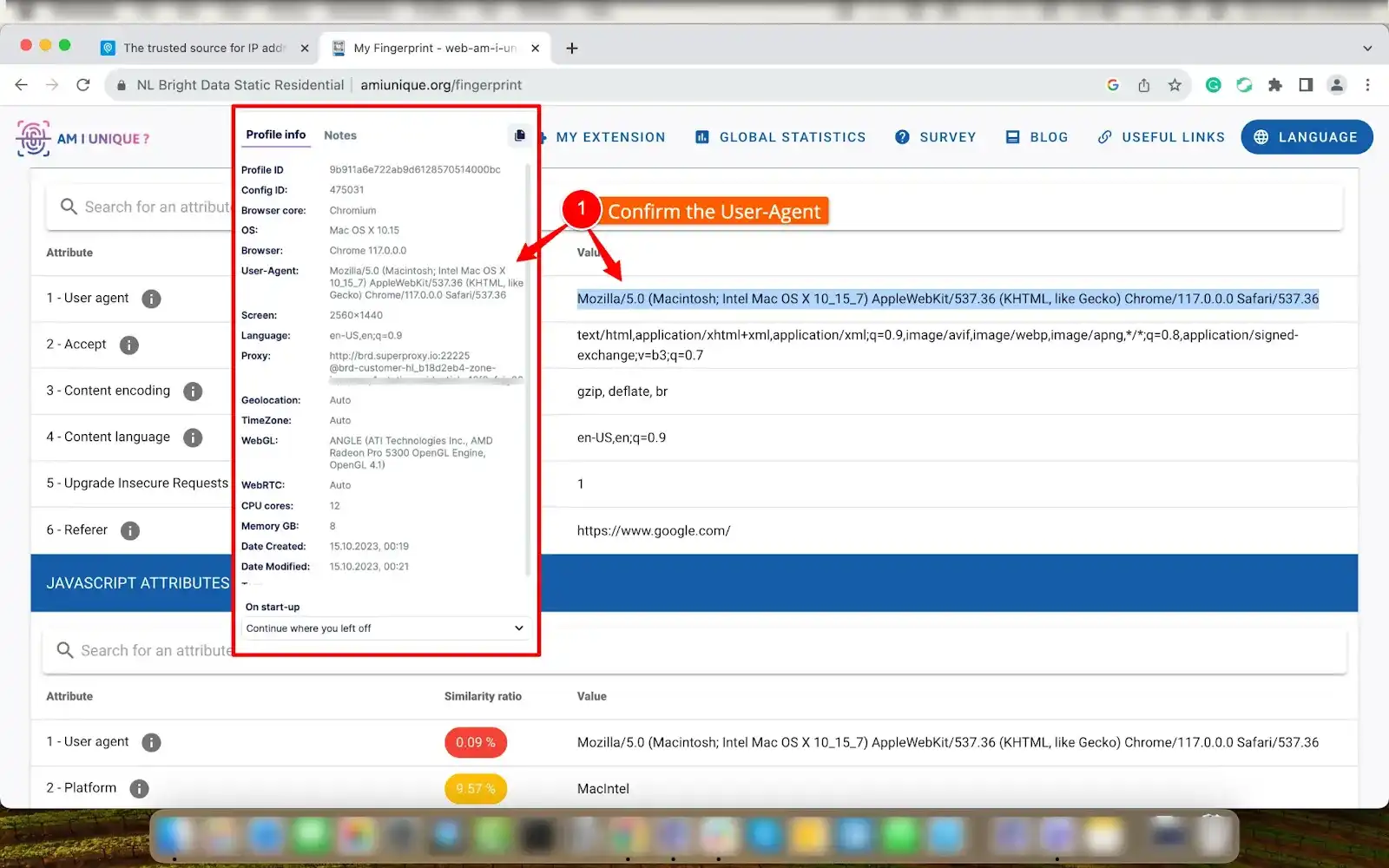
Task: Click the 'gzip, deflate, br' value
Action: [622, 391]
